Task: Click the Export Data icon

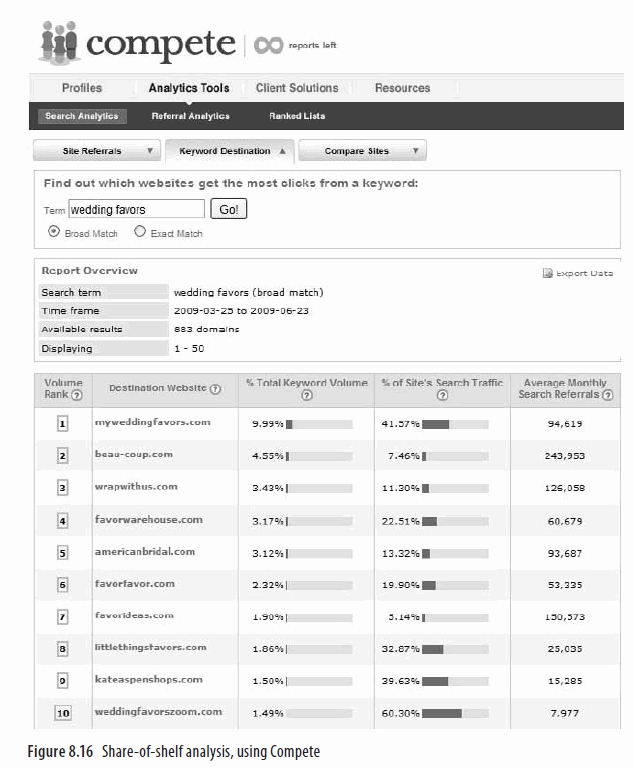Action: pos(547,273)
